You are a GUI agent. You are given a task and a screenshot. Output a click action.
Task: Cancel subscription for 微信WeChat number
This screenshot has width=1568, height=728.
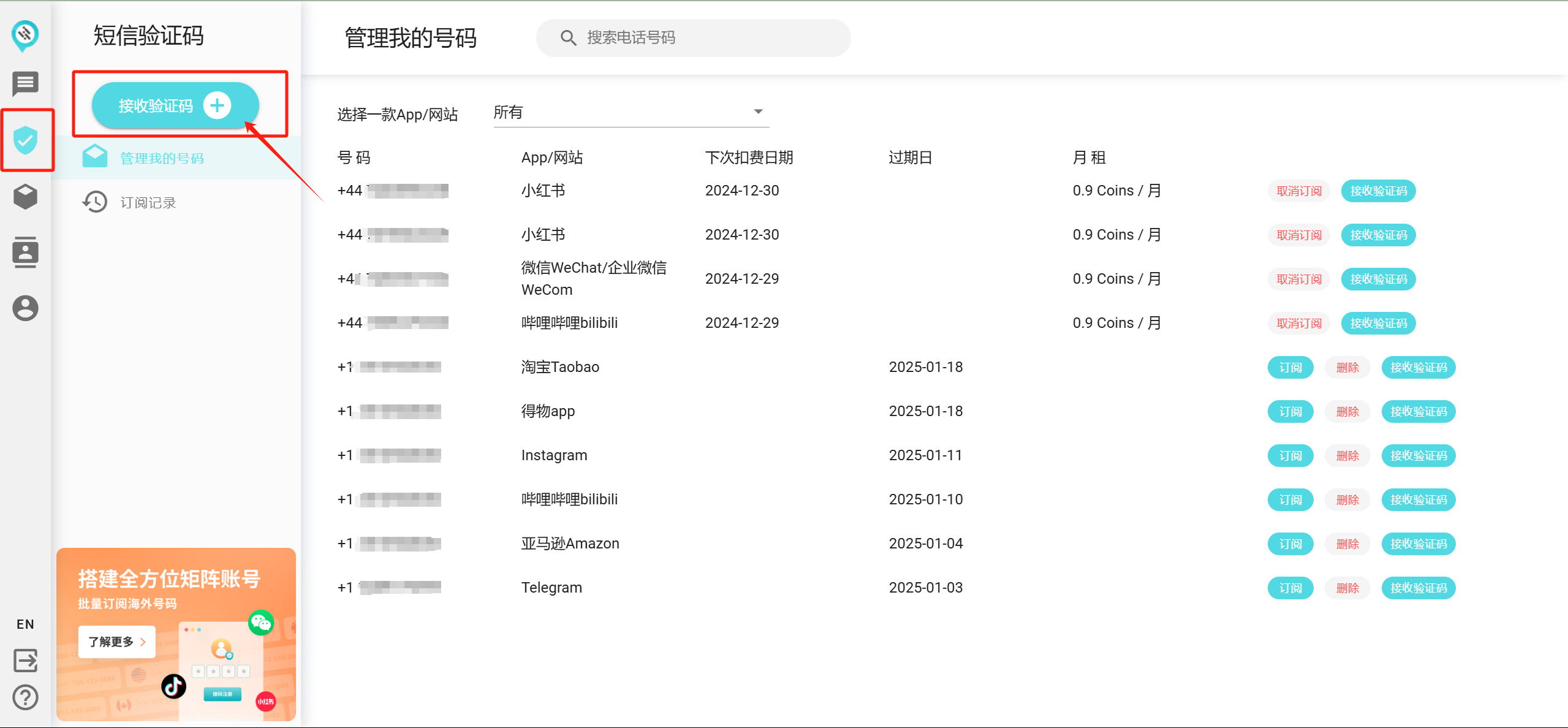coord(1299,279)
